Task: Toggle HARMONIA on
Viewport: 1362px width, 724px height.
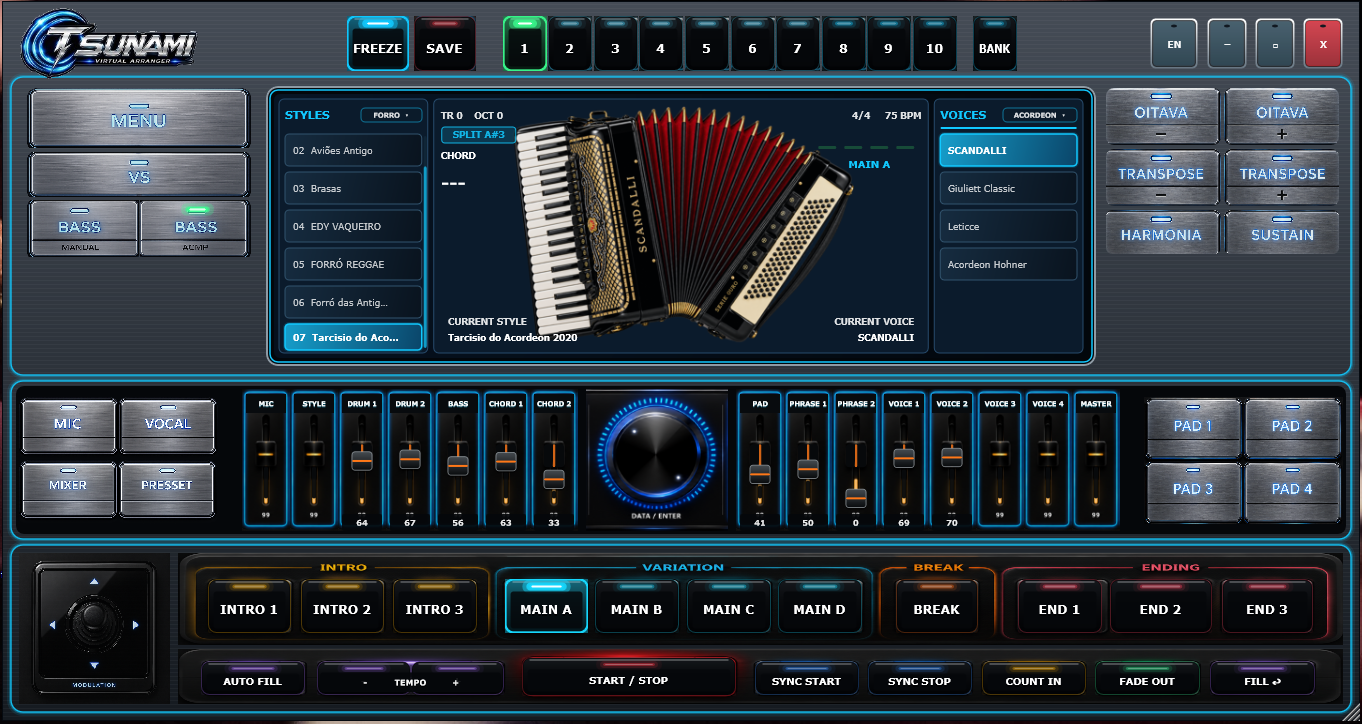Action: pos(1161,232)
